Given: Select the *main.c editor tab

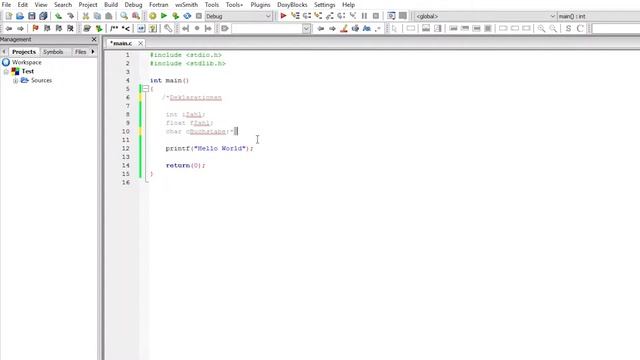Looking at the screenshot, I should point(121,43).
